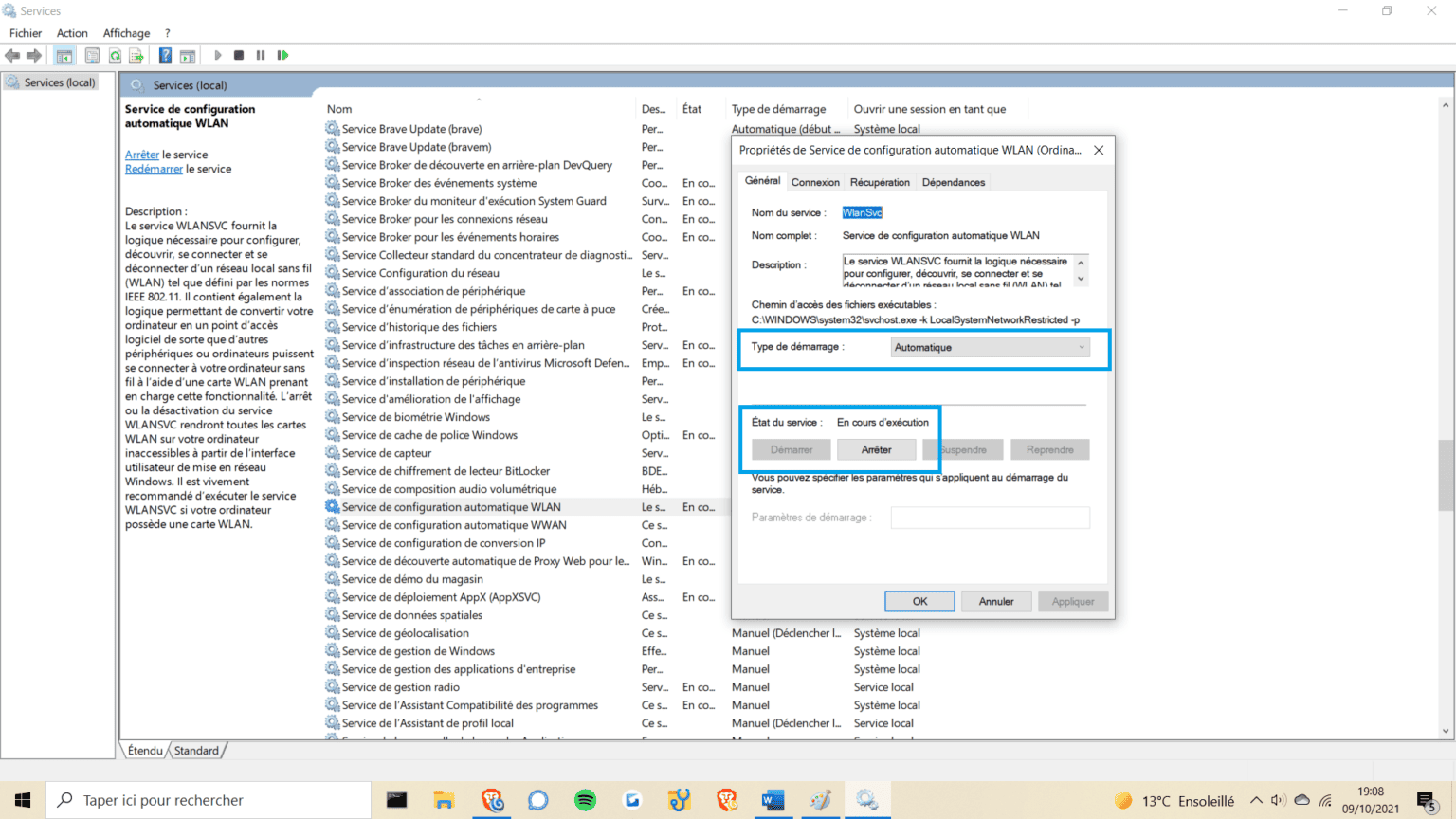This screenshot has height=819, width=1456.
Task: Open Microsoft Word from the taskbar
Action: (773, 800)
